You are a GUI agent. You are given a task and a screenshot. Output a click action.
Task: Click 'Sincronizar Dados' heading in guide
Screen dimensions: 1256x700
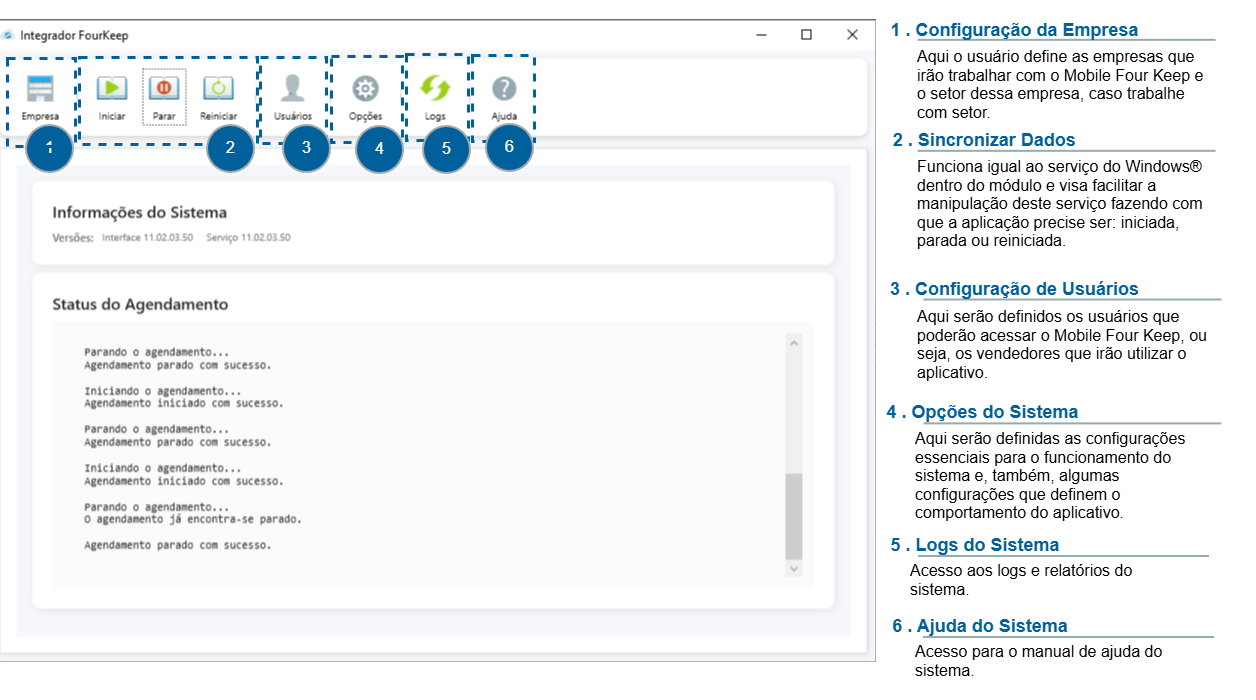tap(997, 140)
